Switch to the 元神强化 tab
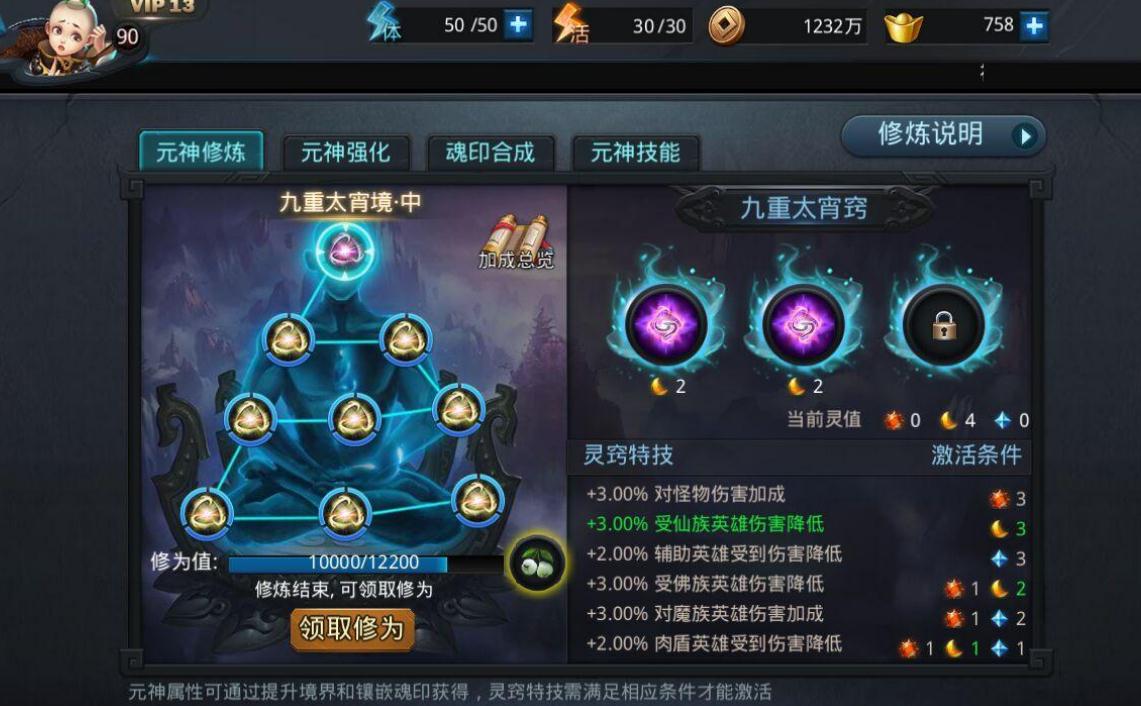This screenshot has height=706, width=1141. tap(346, 152)
